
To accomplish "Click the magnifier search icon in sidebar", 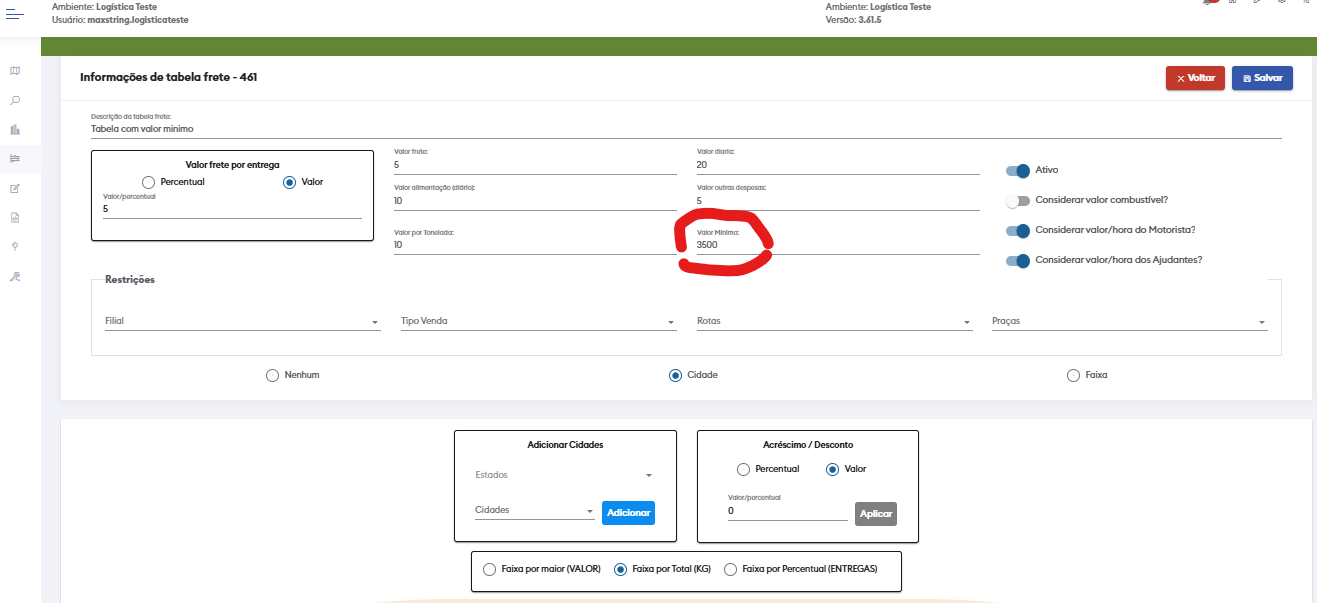I will [x=15, y=100].
